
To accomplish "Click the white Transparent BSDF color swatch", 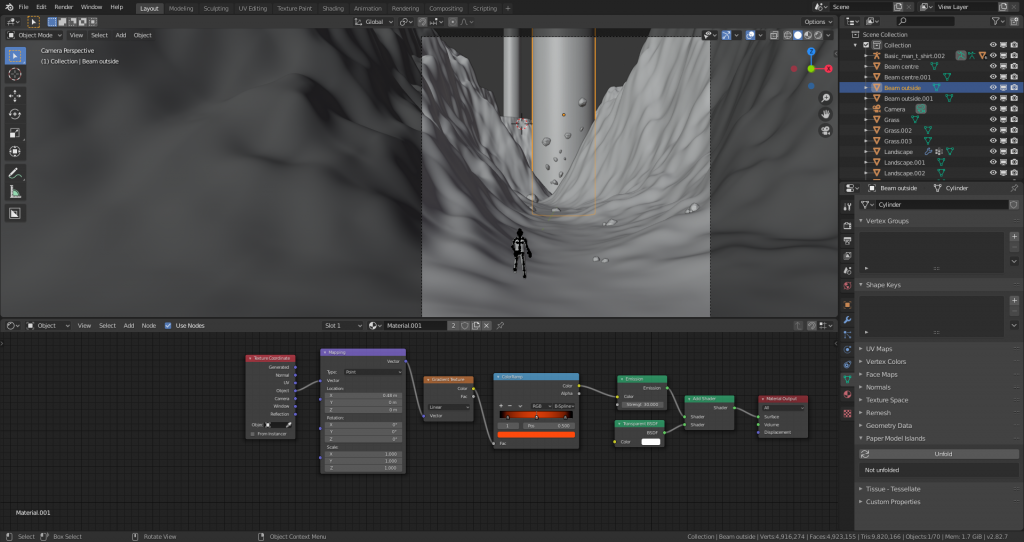I will coord(650,442).
